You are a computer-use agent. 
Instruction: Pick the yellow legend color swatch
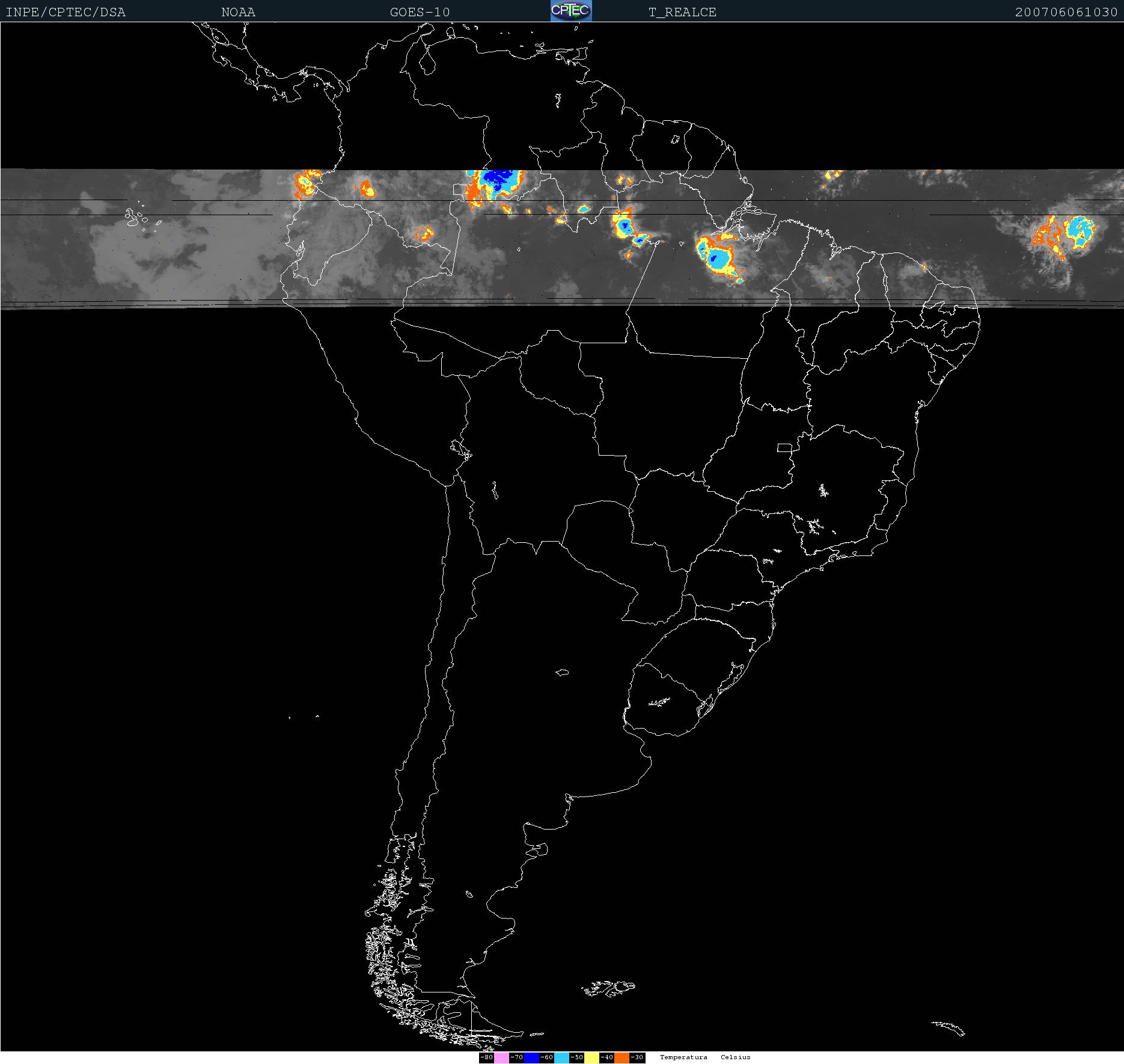591,1057
